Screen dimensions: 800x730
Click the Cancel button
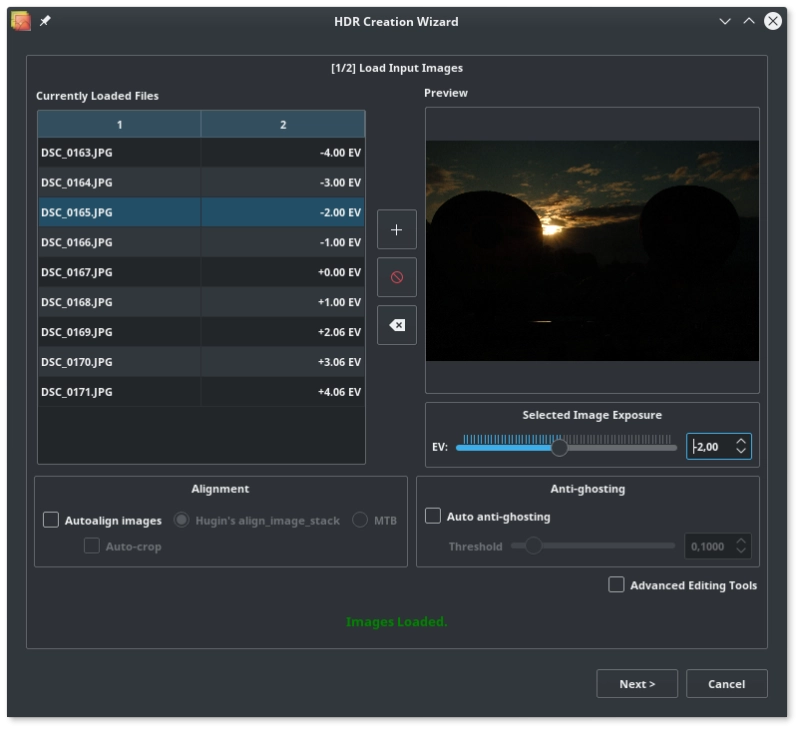click(727, 684)
